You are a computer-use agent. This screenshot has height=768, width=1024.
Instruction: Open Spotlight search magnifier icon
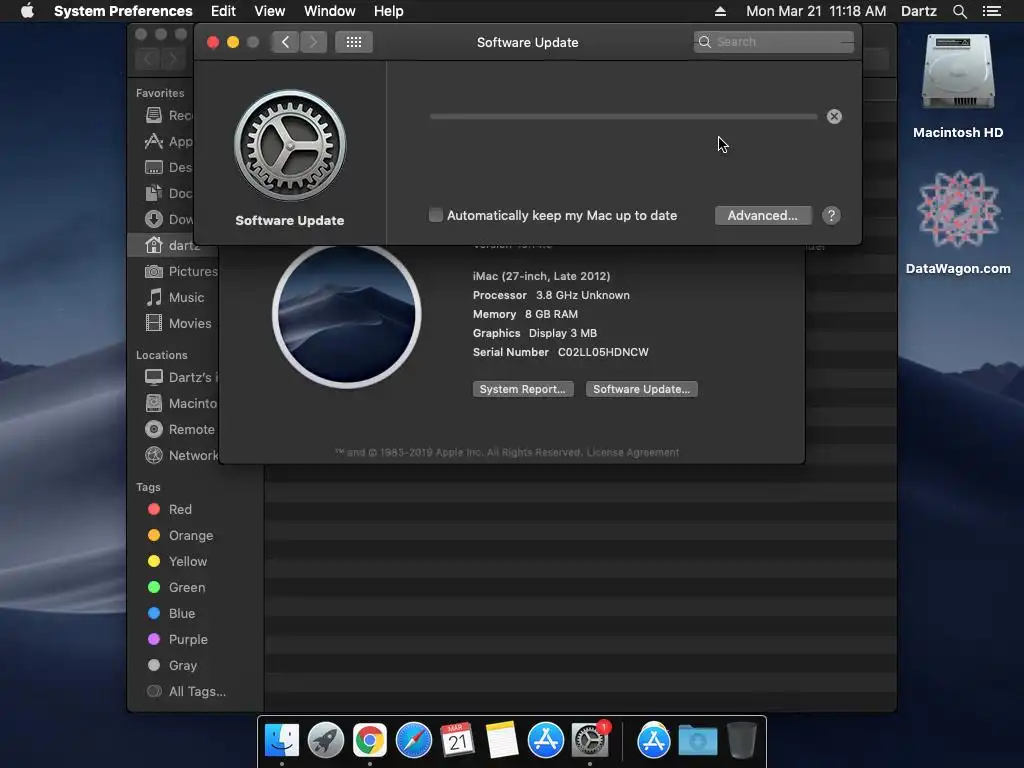point(959,11)
